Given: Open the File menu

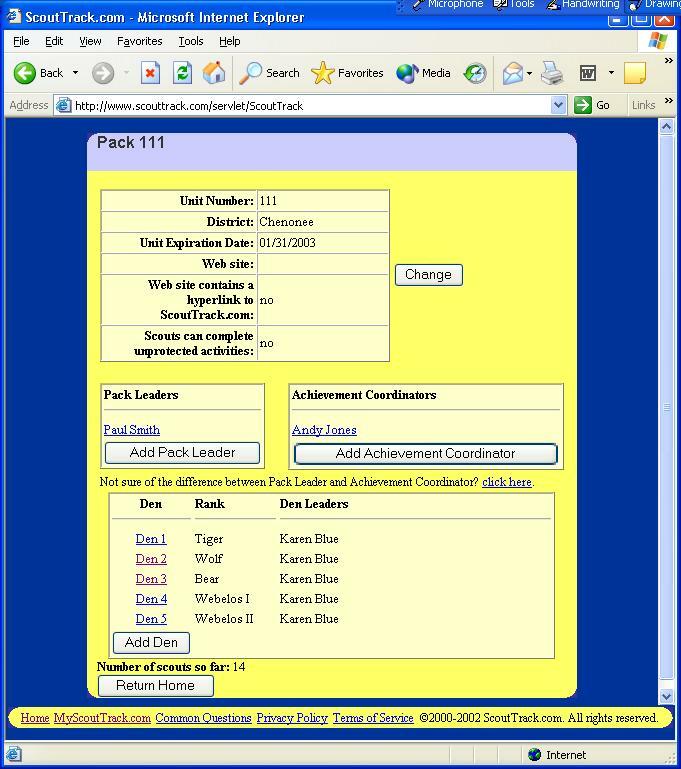Looking at the screenshot, I should [21, 41].
